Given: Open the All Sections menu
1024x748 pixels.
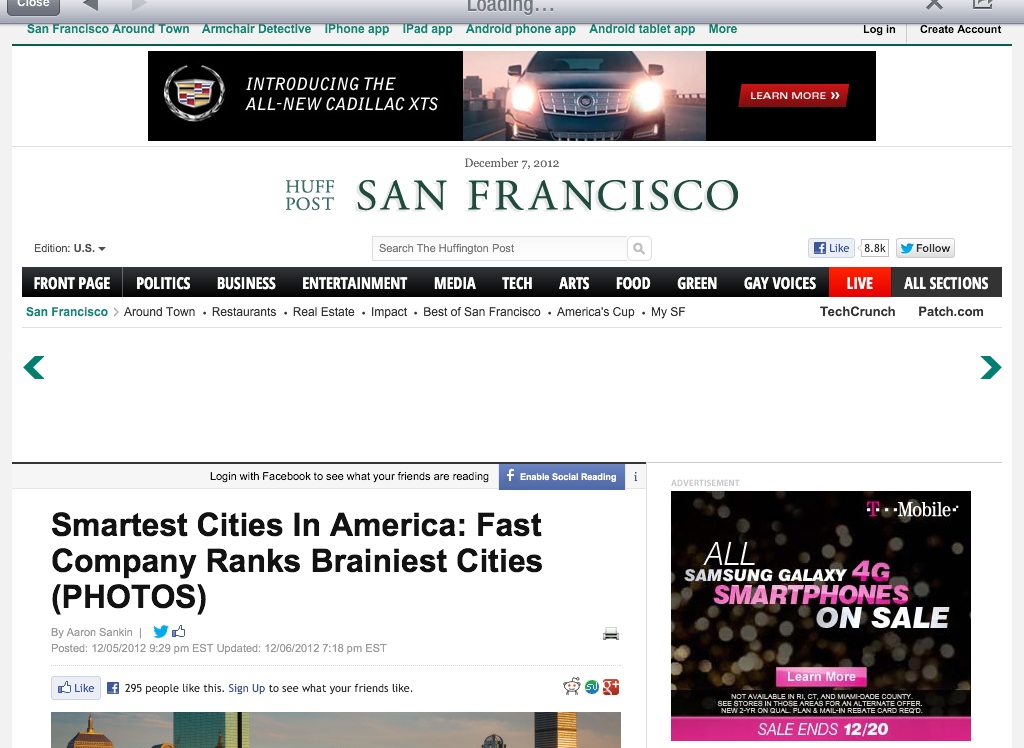Looking at the screenshot, I should coord(946,283).
